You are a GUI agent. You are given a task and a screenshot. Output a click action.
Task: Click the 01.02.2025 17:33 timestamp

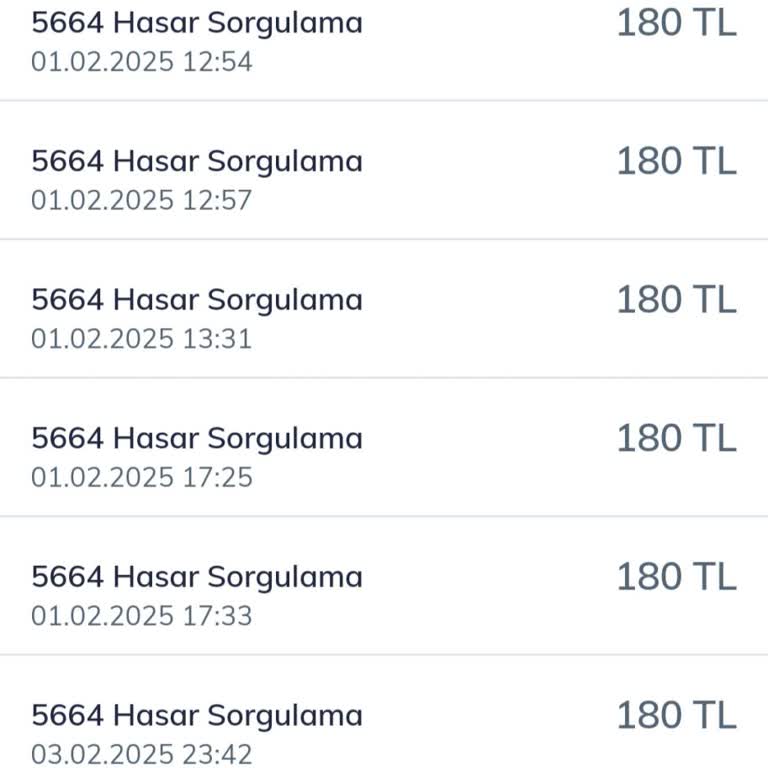pyautogui.click(x=141, y=616)
